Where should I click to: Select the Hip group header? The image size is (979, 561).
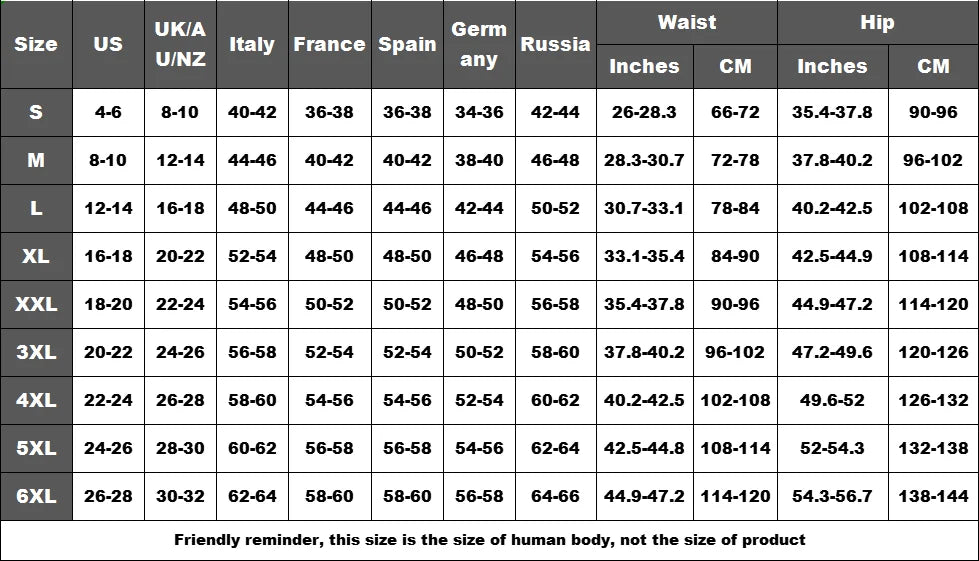877,22
